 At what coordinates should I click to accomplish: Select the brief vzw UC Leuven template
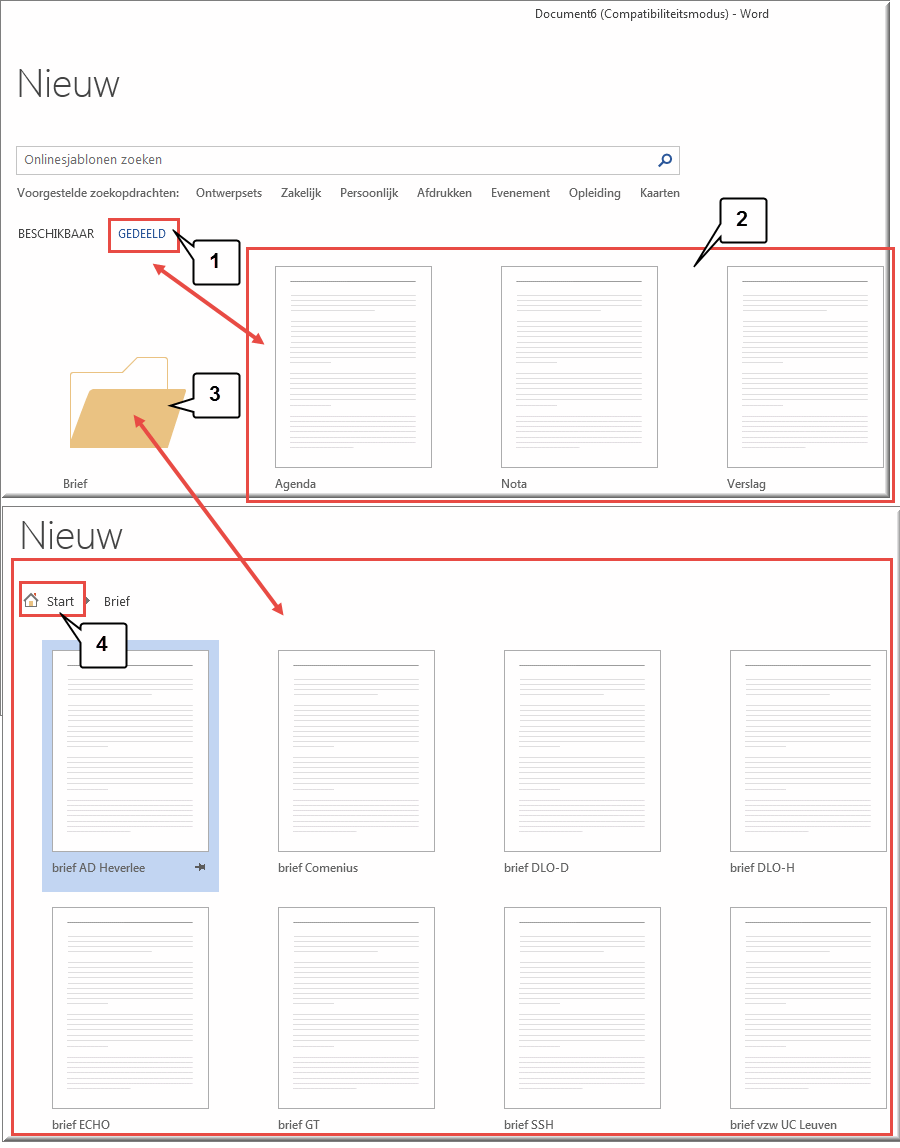808,1008
